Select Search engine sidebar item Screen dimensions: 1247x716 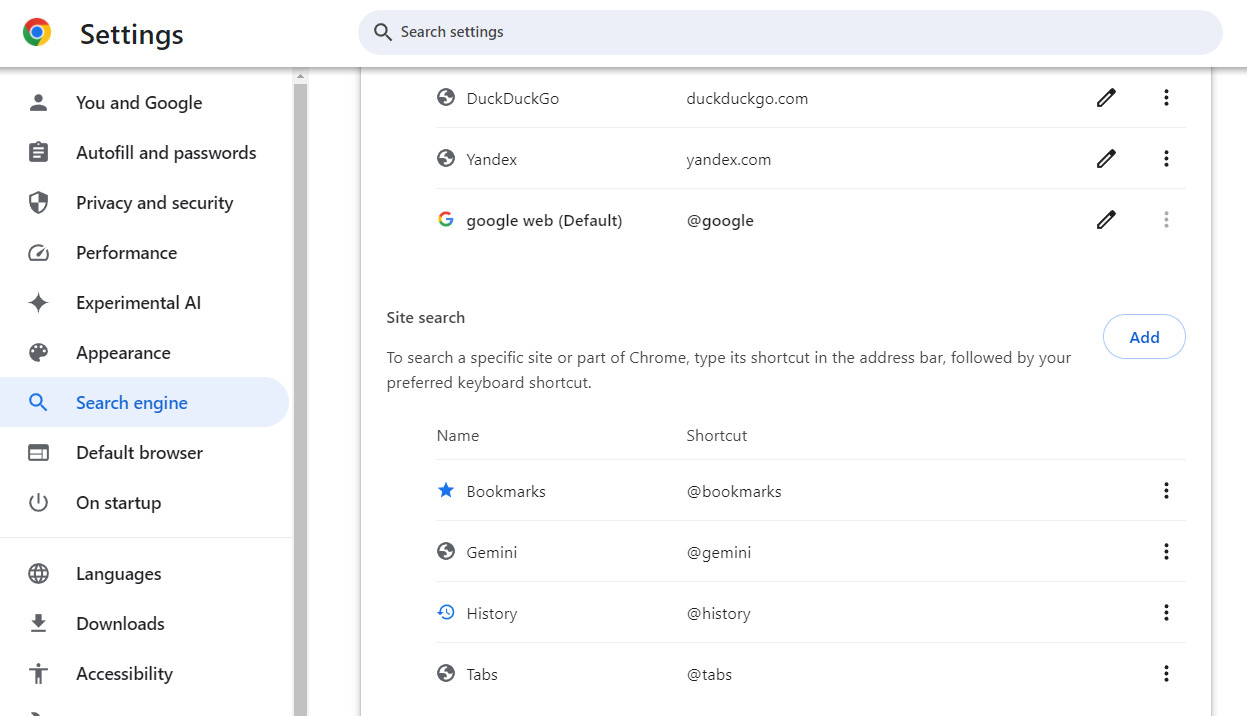tap(144, 402)
